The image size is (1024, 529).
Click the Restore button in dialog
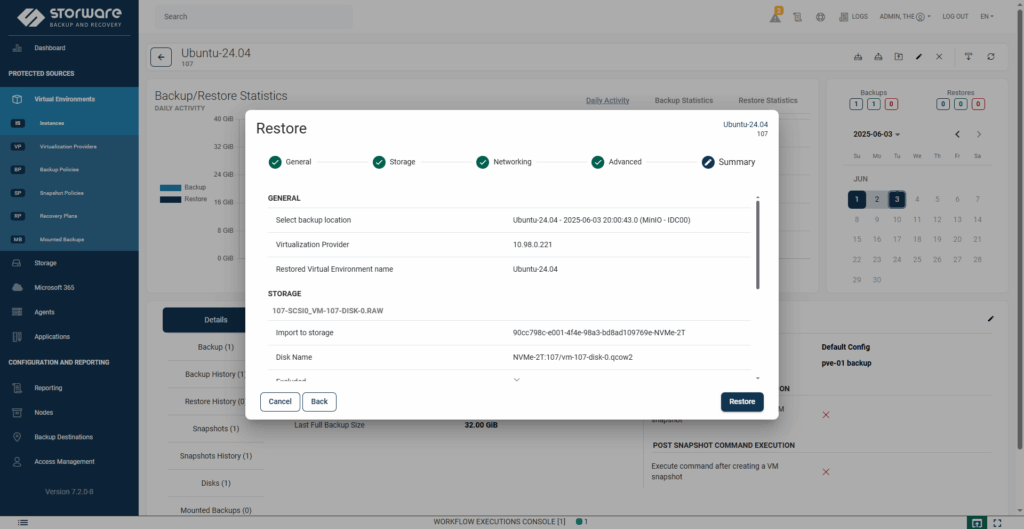click(741, 401)
